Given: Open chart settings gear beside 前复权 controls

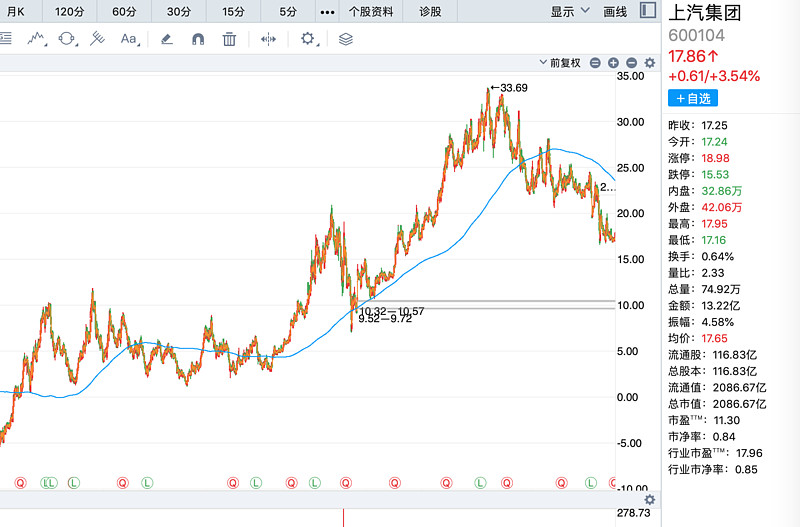Looking at the screenshot, I should [x=649, y=62].
